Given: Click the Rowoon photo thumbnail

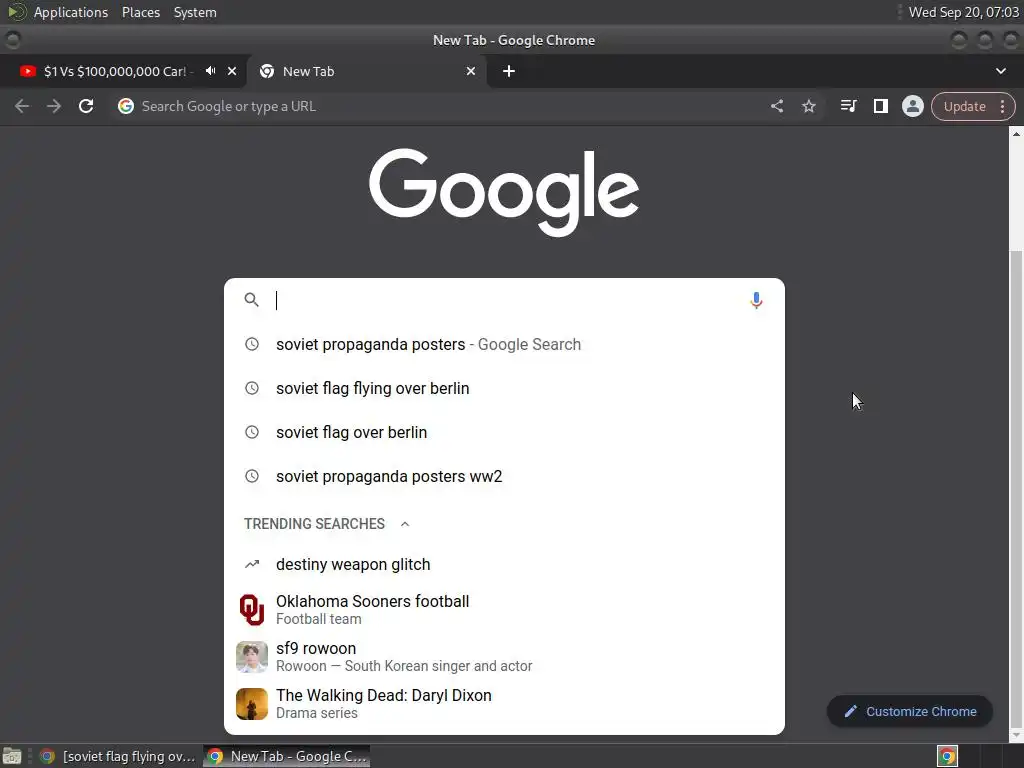Looking at the screenshot, I should tap(251, 656).
